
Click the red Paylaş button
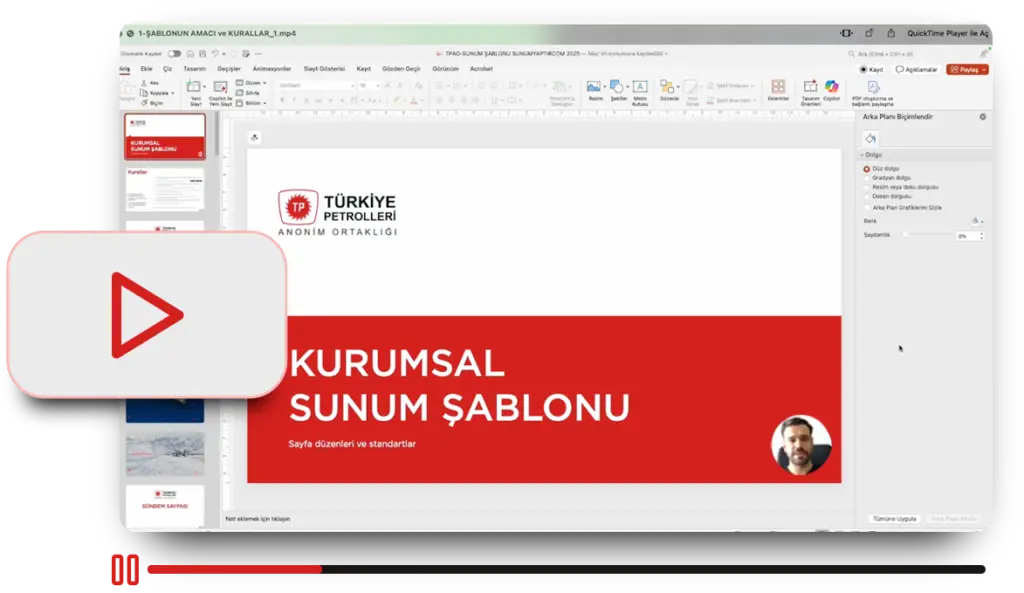tap(967, 70)
